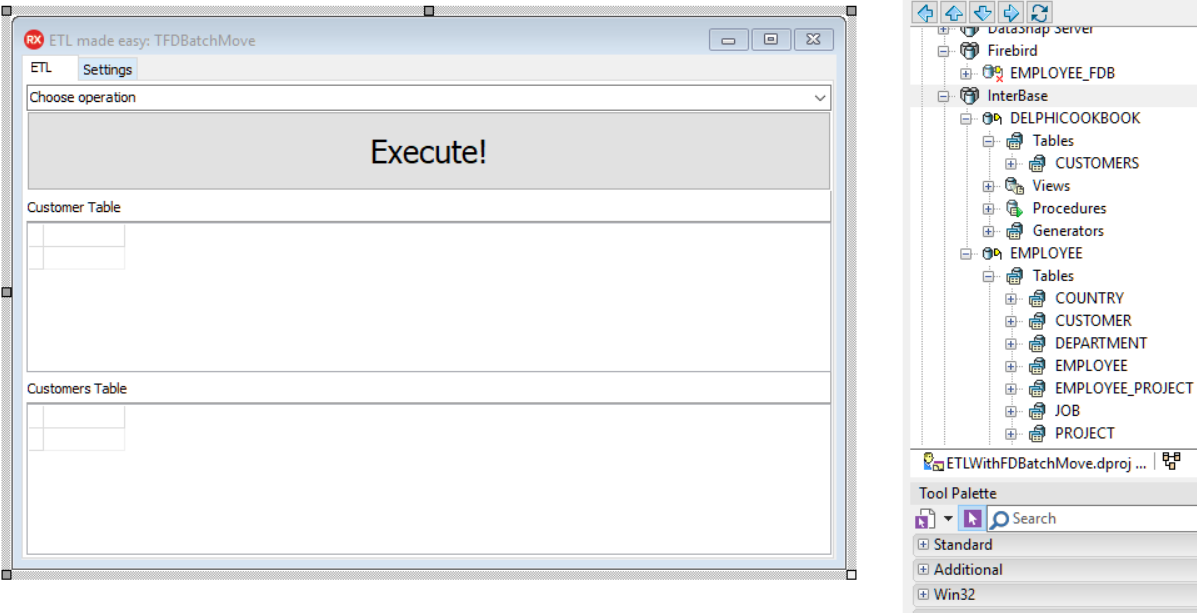Click the InterBase driver icon
1197x613 pixels.
[970, 95]
